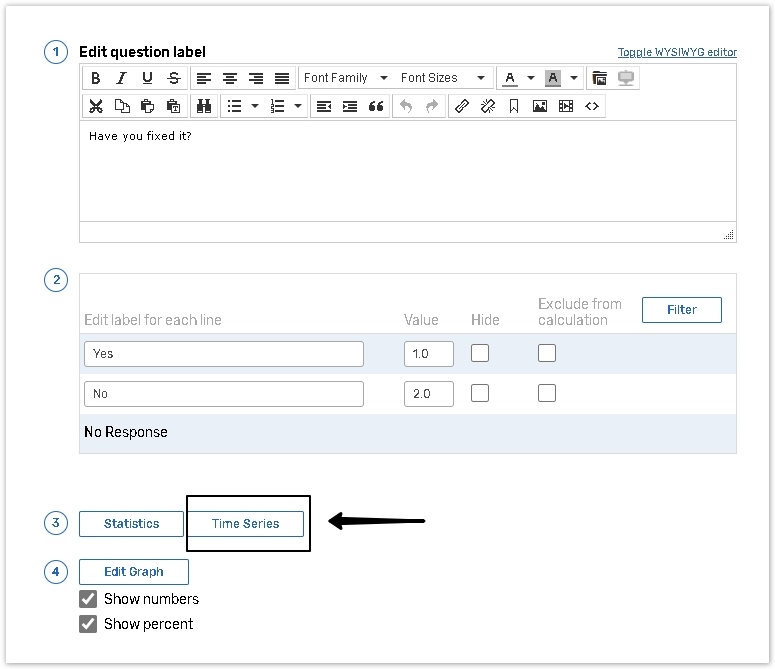Uncheck the Show percent checkbox

(x=88, y=624)
